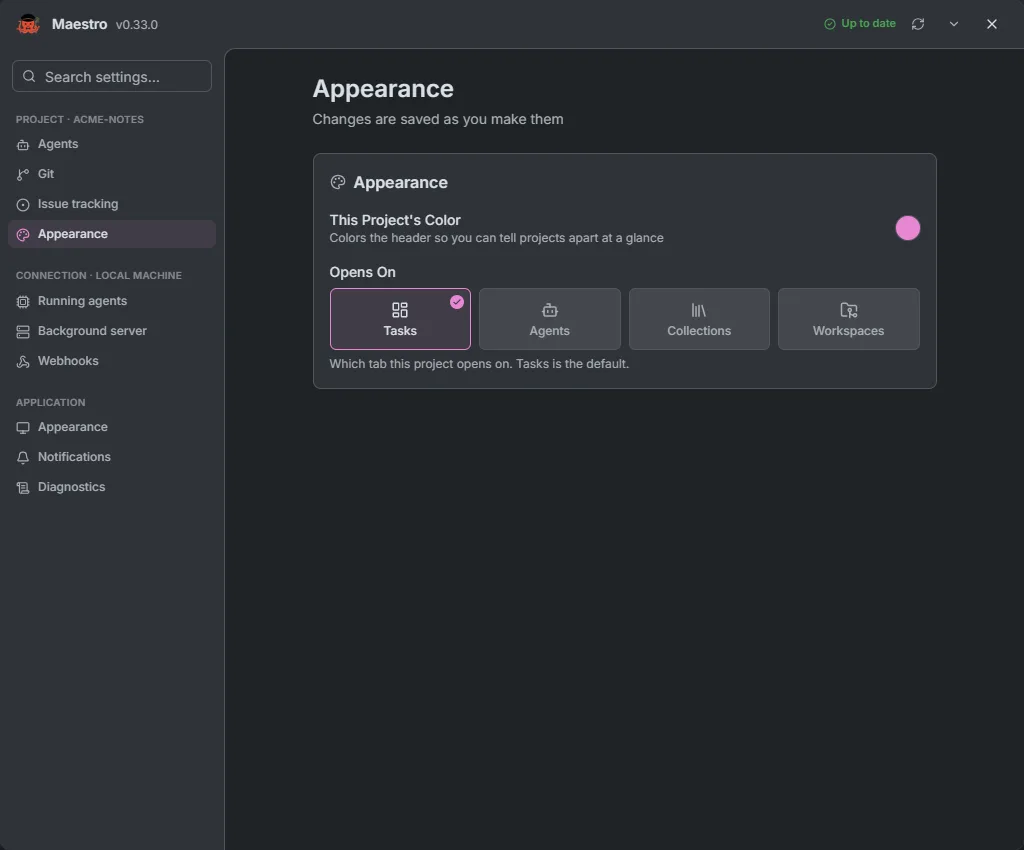The width and height of the screenshot is (1024, 850).
Task: Click the library icon on Collections card
Action: (x=699, y=309)
